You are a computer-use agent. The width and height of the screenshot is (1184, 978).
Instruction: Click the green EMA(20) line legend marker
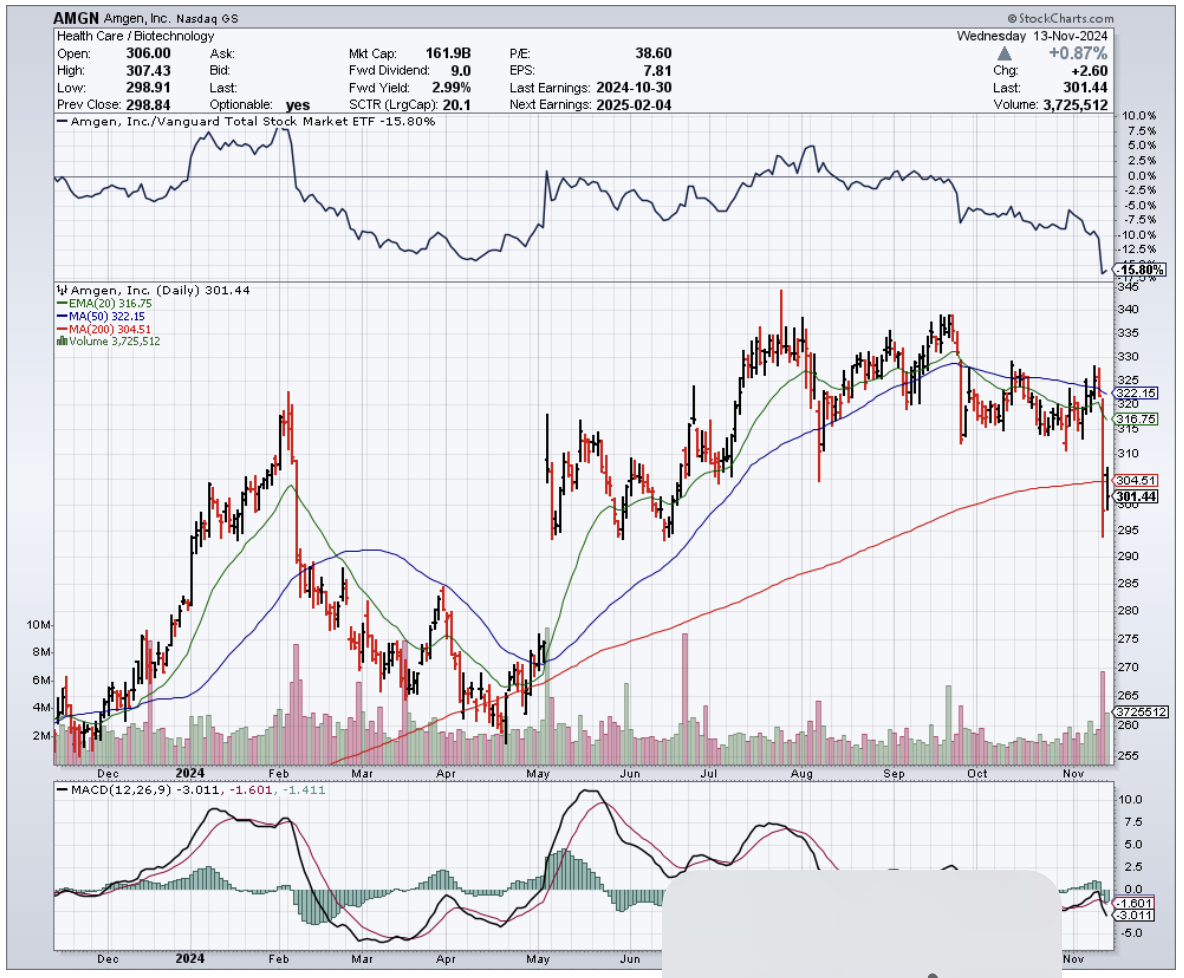[61, 302]
